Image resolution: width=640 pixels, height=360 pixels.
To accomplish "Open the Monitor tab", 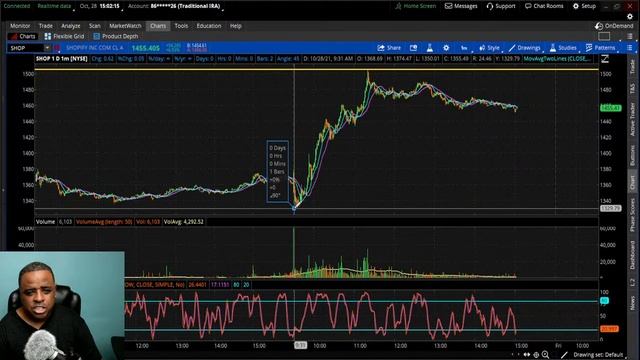I will click(20, 26).
